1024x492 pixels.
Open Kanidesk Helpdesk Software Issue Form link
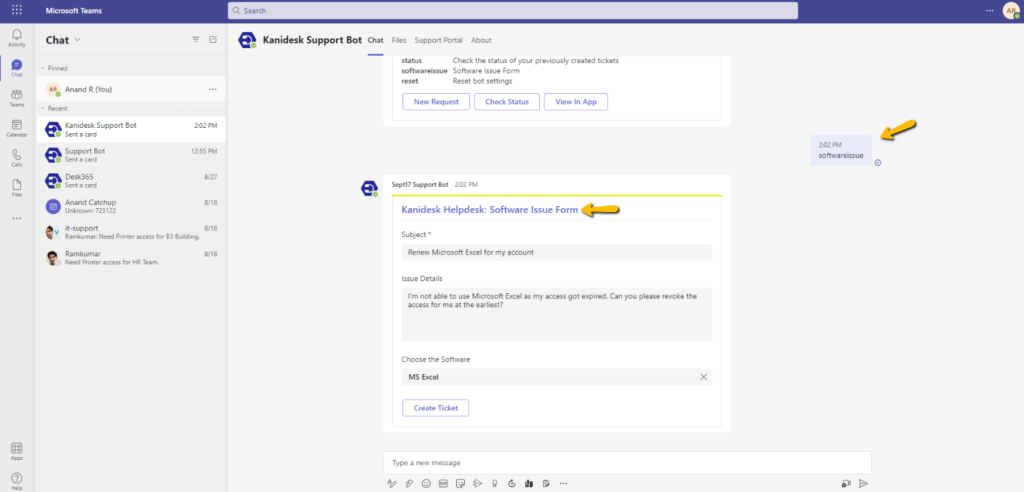click(x=490, y=210)
